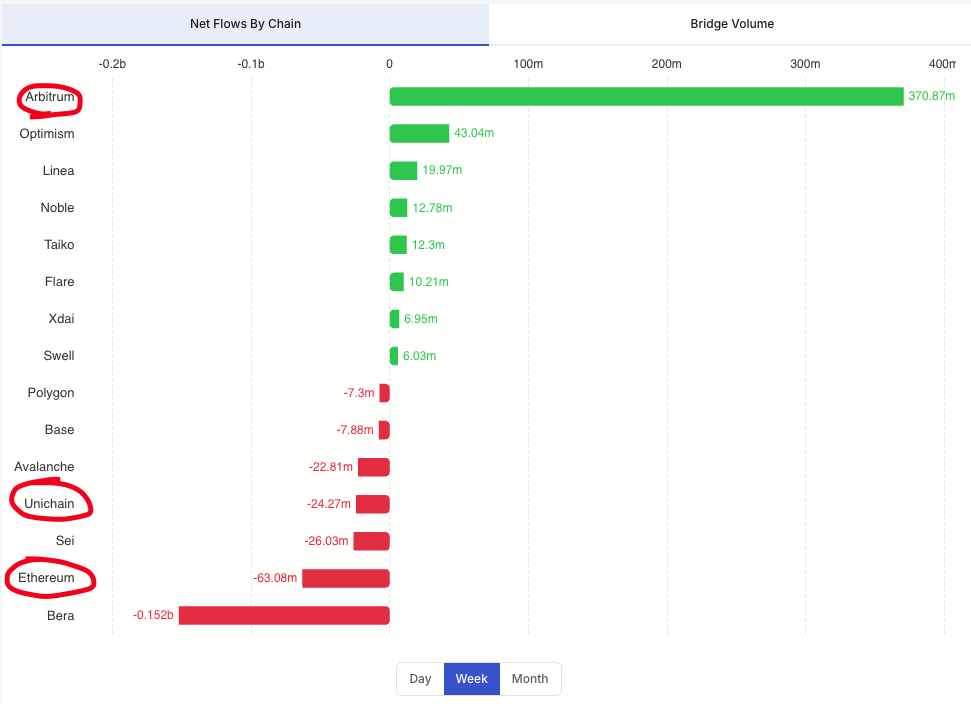Click the green Flare inflow bar
This screenshot has height=704, width=971.
(396, 282)
